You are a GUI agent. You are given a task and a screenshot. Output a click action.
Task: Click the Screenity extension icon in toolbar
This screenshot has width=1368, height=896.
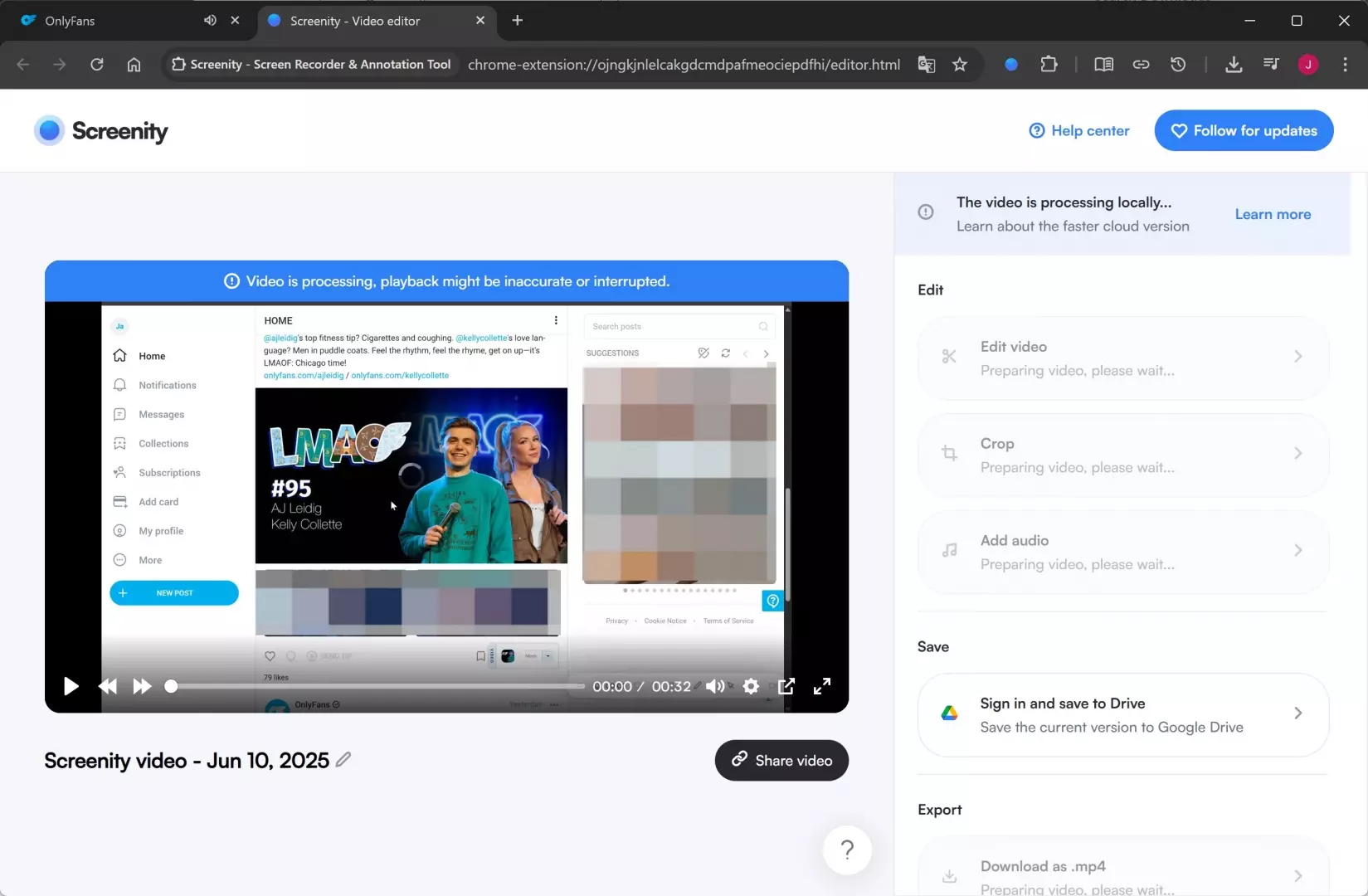pos(1011,64)
